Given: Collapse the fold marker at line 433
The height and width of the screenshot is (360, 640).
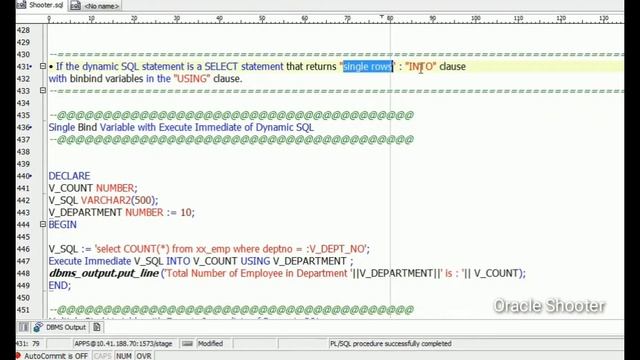Looking at the screenshot, I should coord(43,91).
